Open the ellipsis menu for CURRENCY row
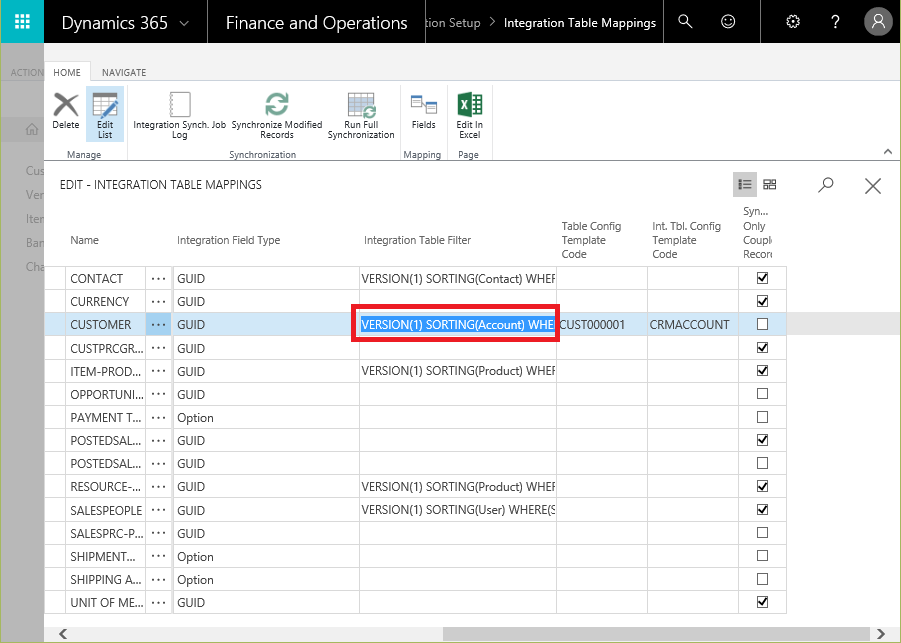The height and width of the screenshot is (643, 901). pos(159,302)
